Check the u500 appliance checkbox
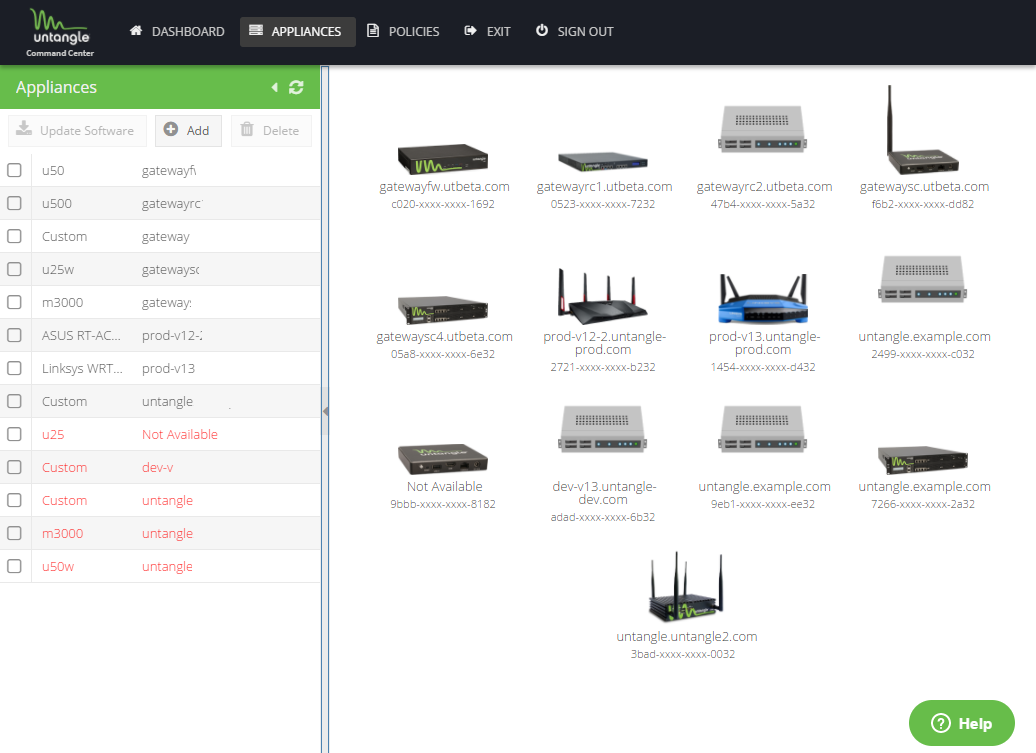This screenshot has width=1036, height=753. point(15,203)
